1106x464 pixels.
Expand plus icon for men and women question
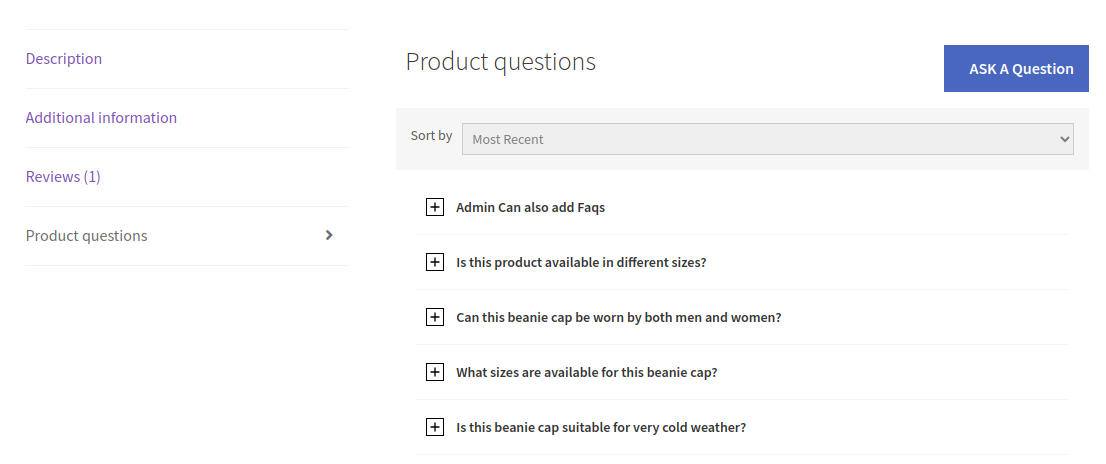[x=434, y=317]
